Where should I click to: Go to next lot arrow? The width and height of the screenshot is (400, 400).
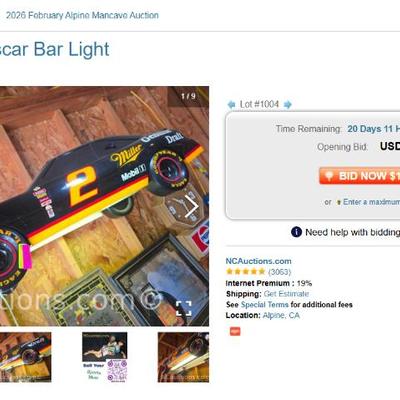click(x=288, y=105)
